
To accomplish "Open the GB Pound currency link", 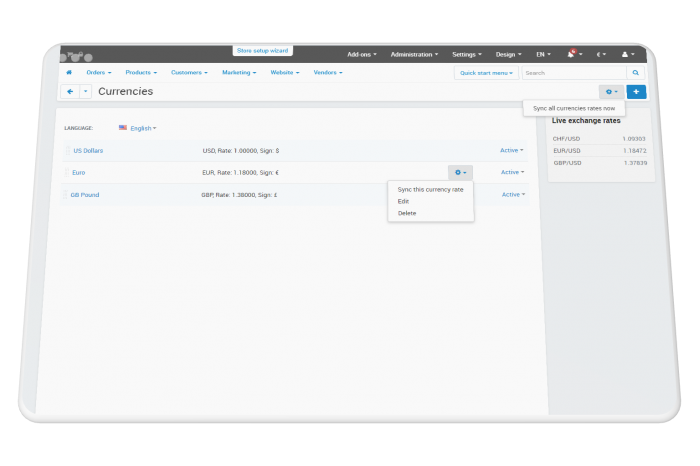I will pyautogui.click(x=85, y=195).
